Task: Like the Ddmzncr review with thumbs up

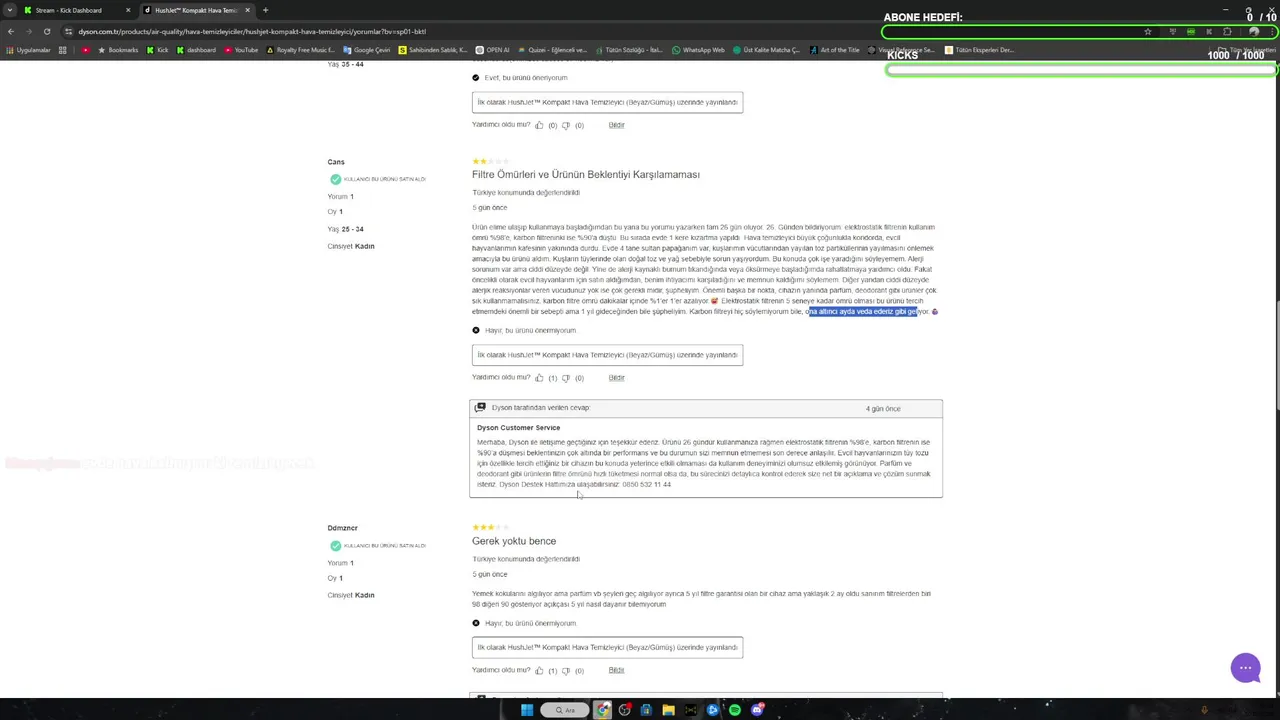Action: (x=539, y=670)
